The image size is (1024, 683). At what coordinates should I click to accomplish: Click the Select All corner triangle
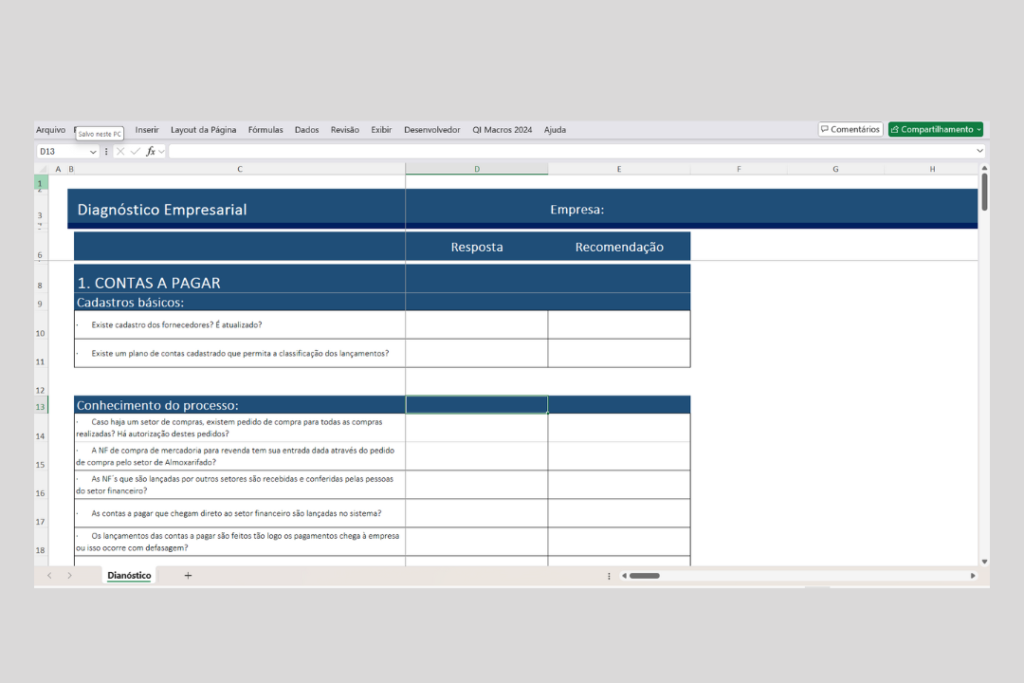[x=42, y=169]
